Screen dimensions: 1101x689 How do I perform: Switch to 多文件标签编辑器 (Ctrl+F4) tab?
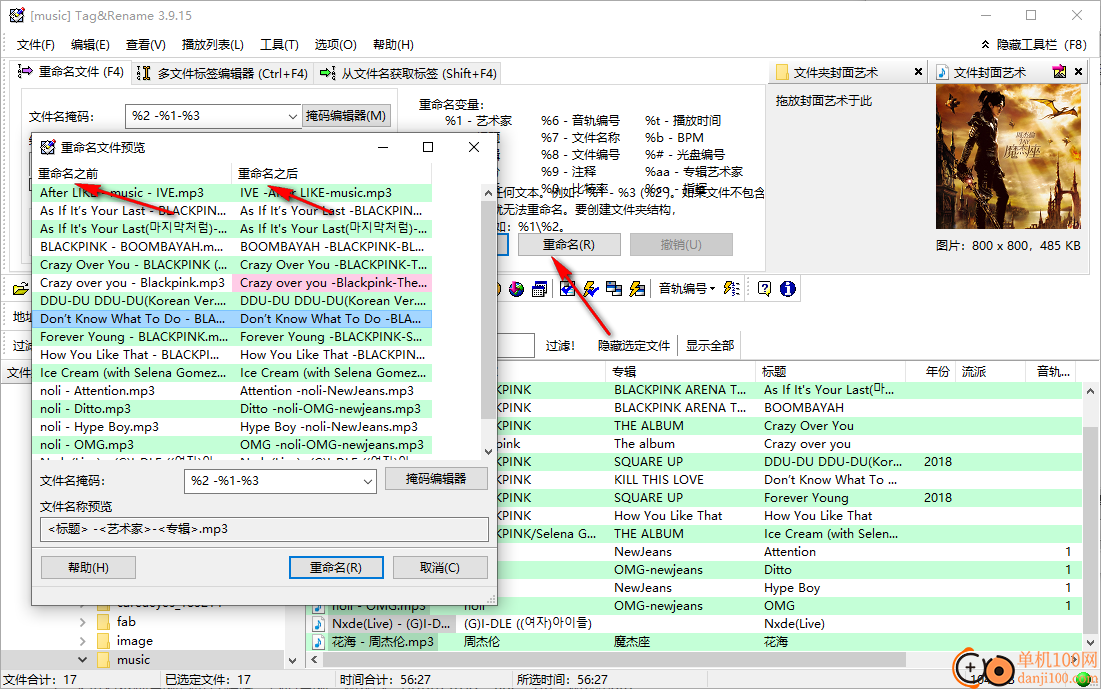pos(222,73)
